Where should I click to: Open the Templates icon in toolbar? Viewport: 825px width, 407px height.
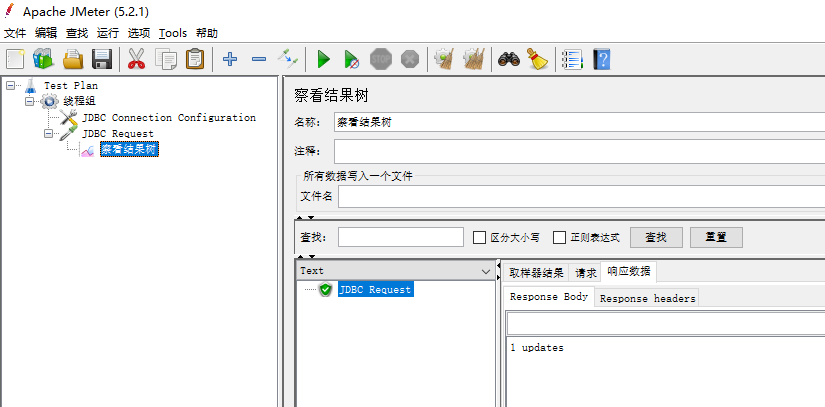[x=44, y=59]
